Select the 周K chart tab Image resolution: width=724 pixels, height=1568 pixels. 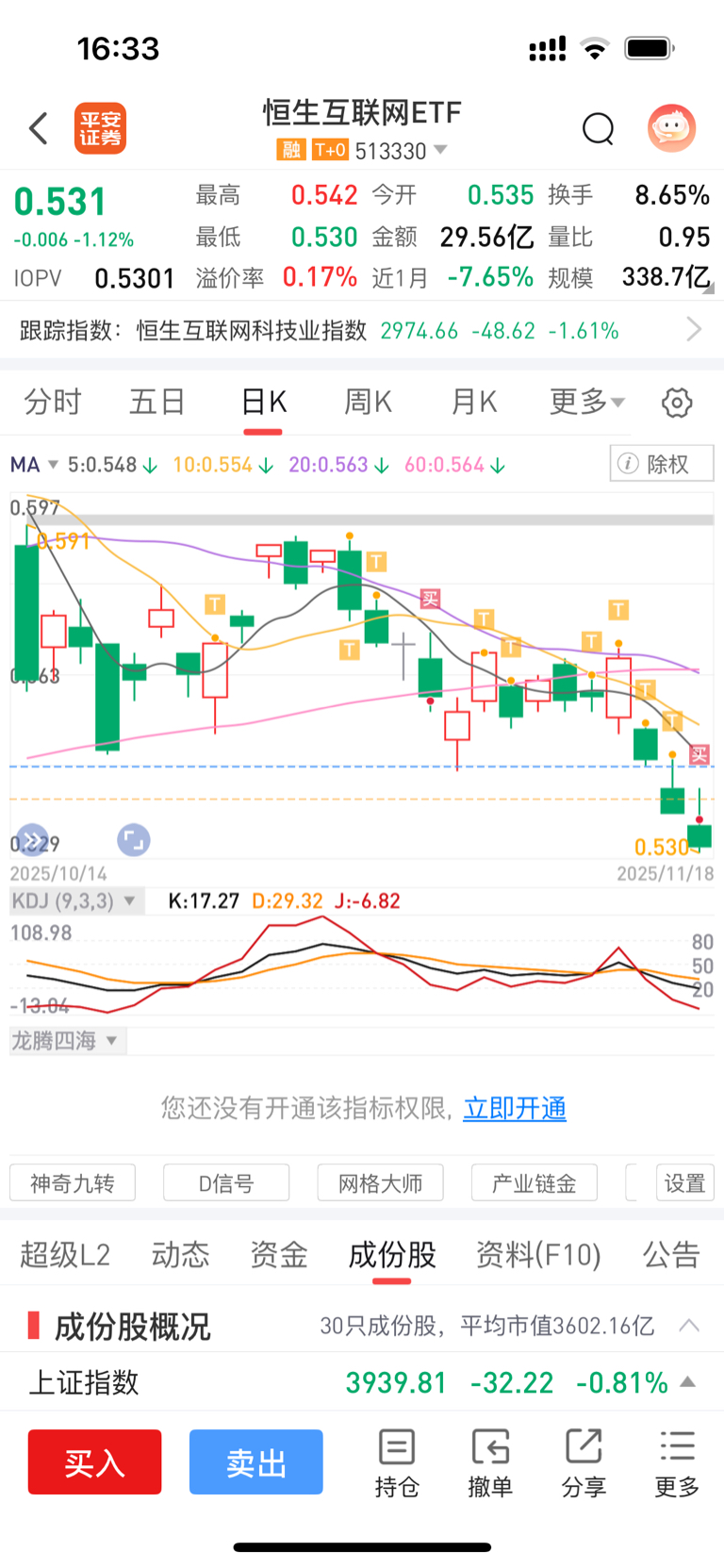pos(368,402)
